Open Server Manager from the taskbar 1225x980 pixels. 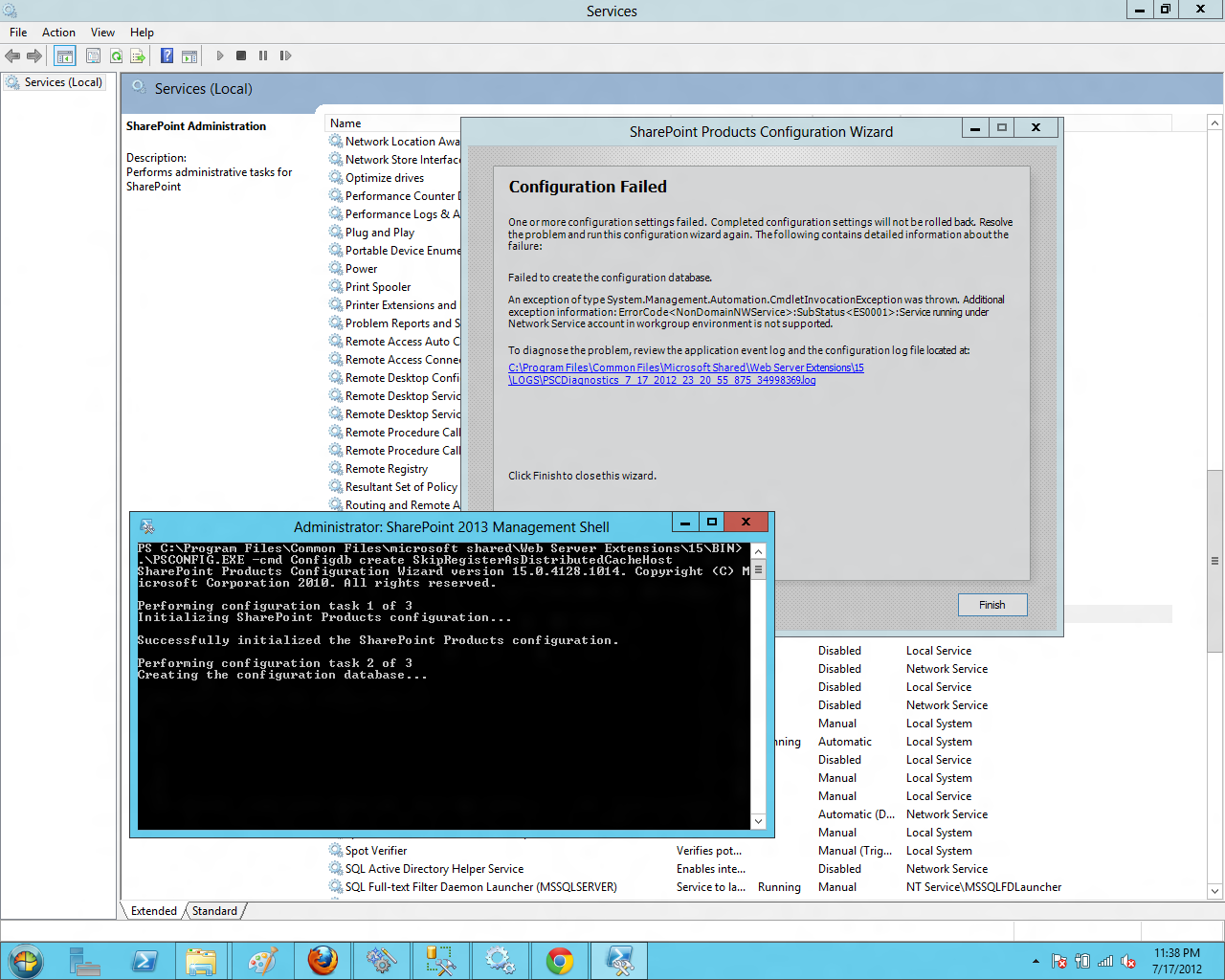85,961
